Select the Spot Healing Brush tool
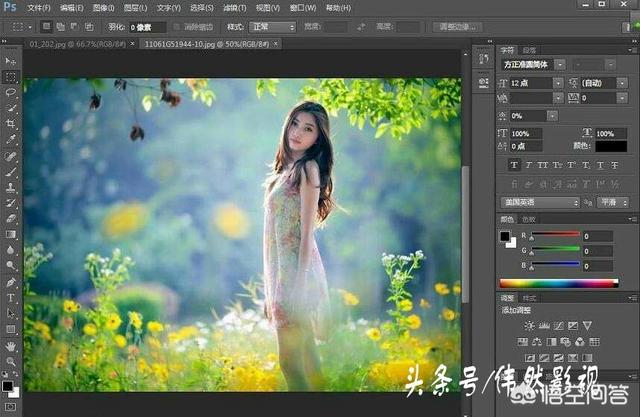The height and width of the screenshot is (417, 640). (10, 156)
